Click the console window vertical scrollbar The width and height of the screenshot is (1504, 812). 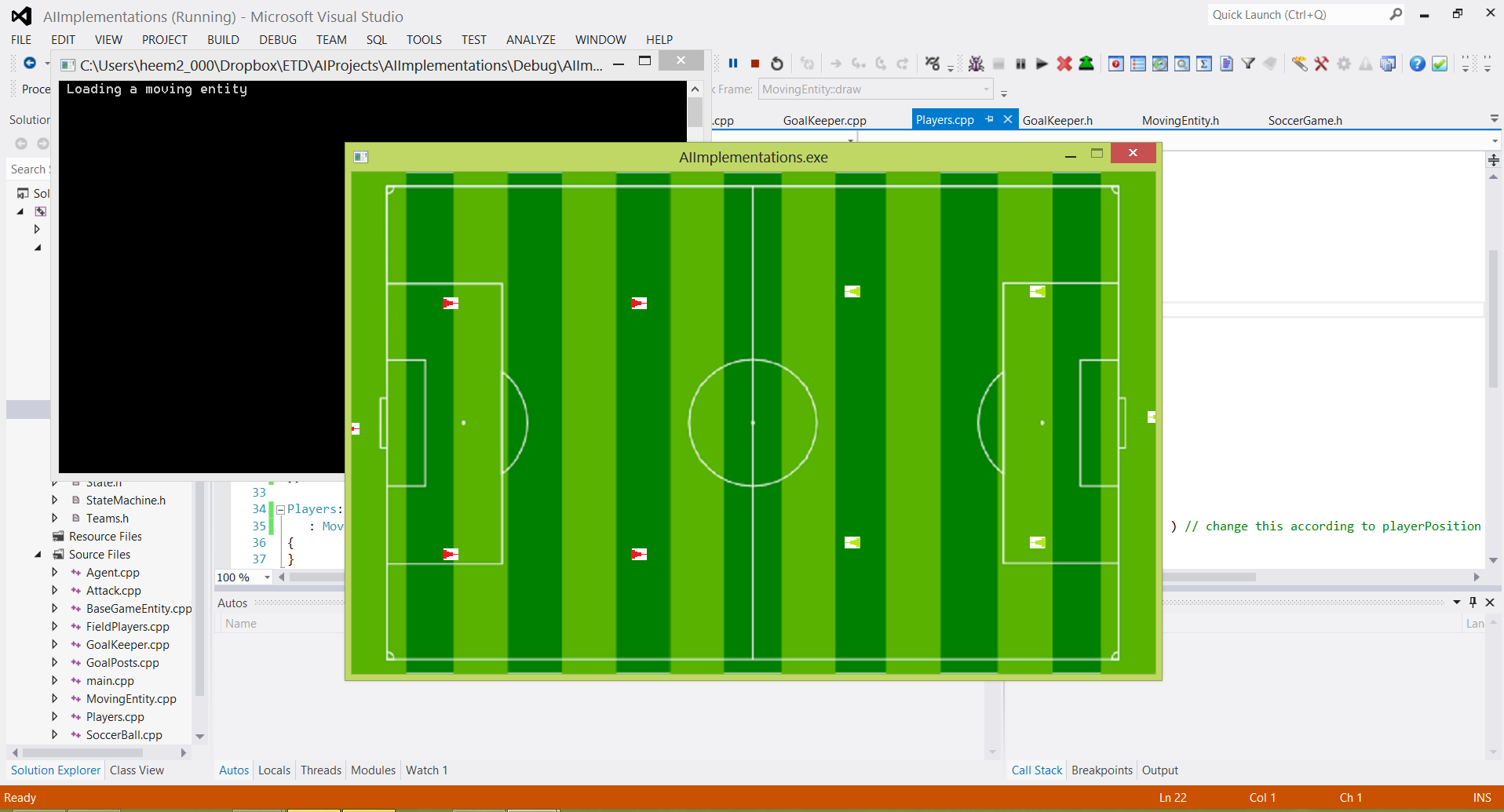pyautogui.click(x=695, y=113)
